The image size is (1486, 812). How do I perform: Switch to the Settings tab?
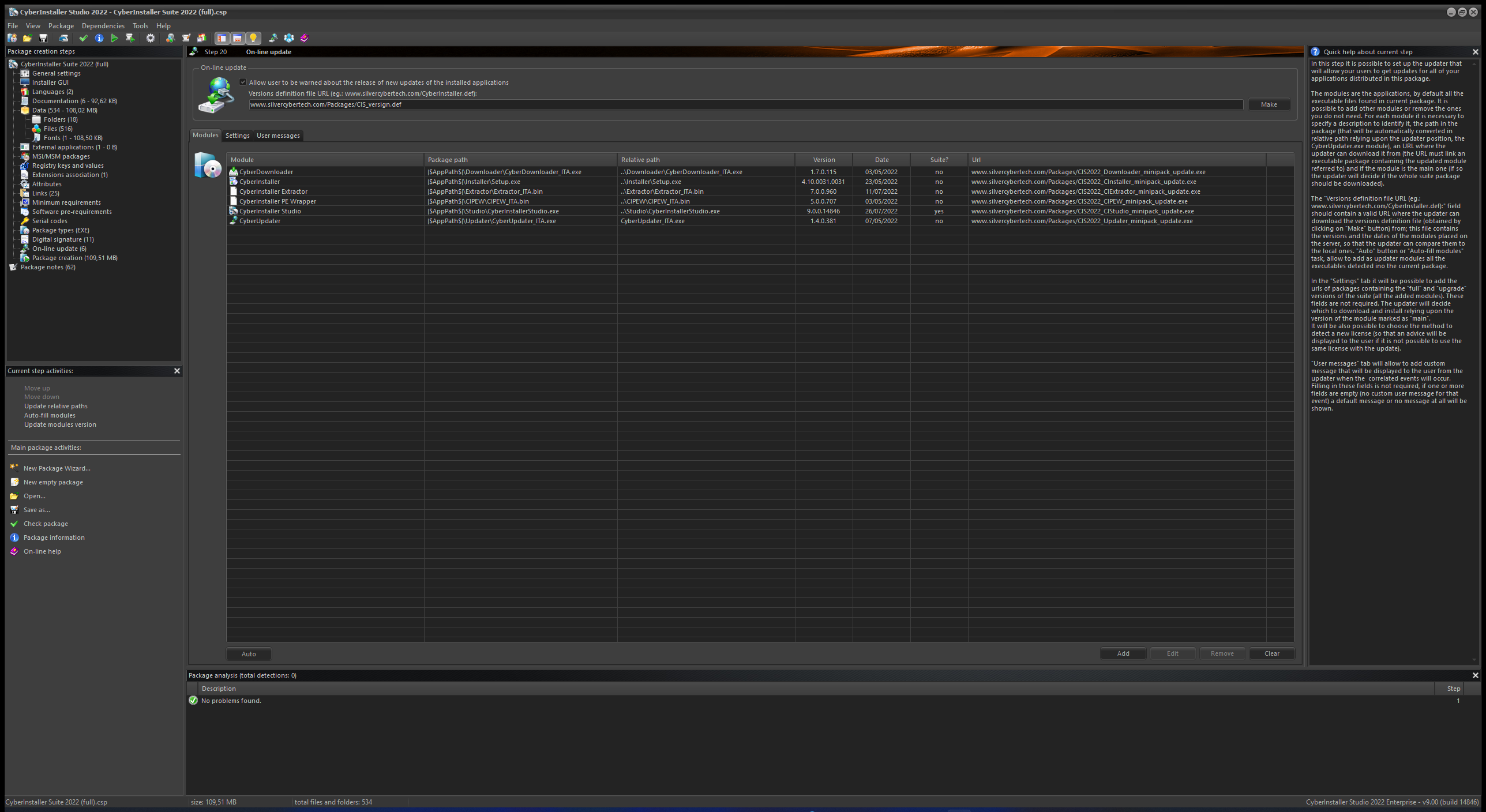238,136
